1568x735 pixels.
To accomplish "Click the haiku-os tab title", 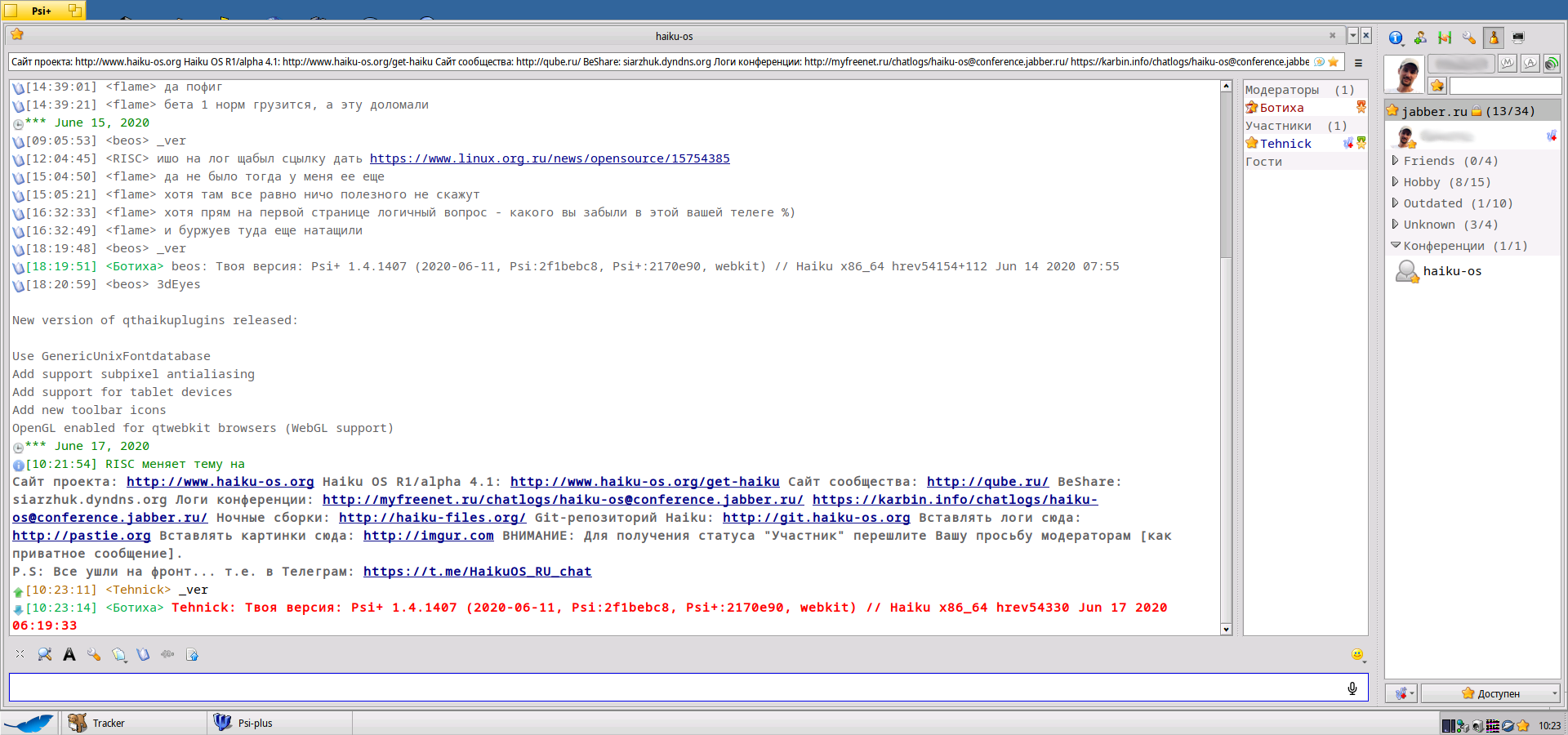I will (x=675, y=36).
